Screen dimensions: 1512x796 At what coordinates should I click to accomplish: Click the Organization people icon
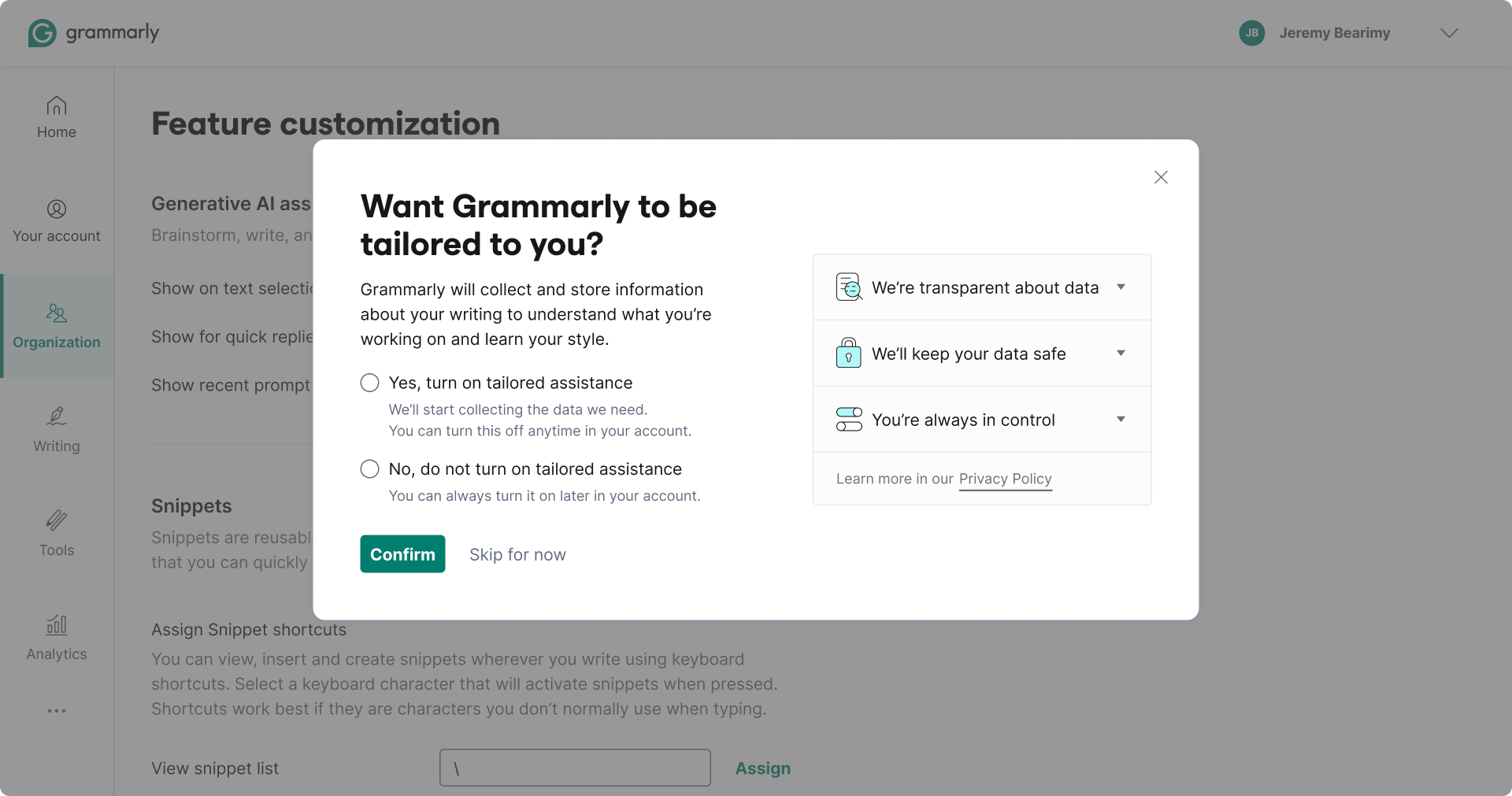click(x=56, y=313)
